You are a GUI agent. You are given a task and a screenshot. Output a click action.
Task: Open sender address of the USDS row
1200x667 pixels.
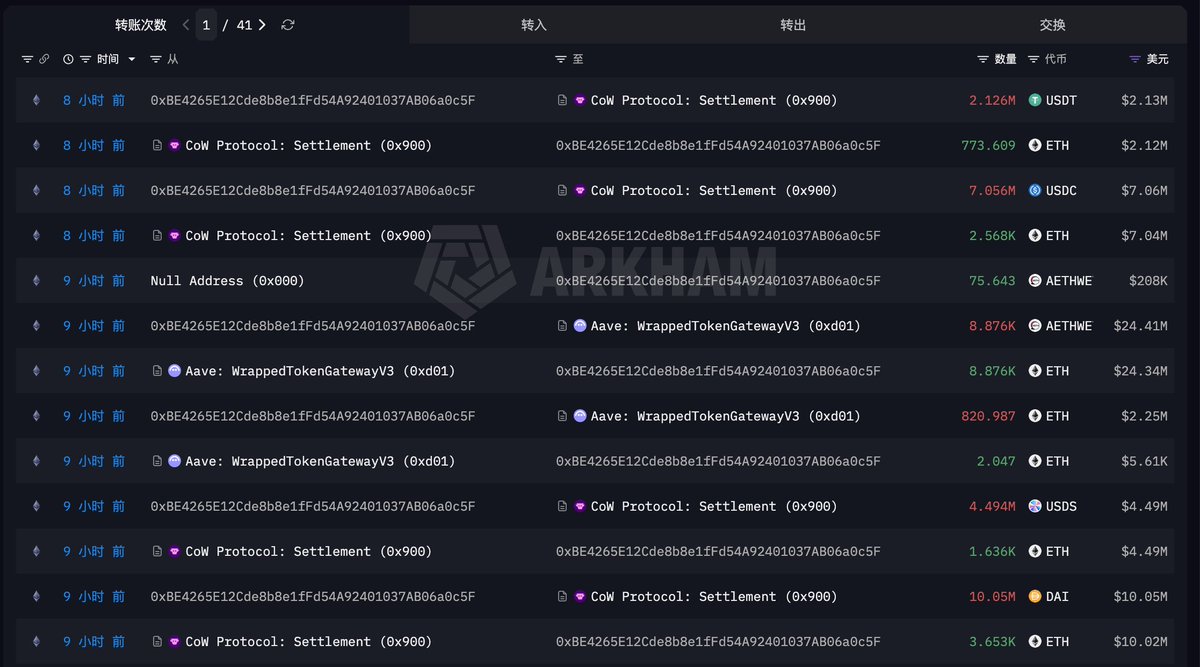click(x=313, y=506)
